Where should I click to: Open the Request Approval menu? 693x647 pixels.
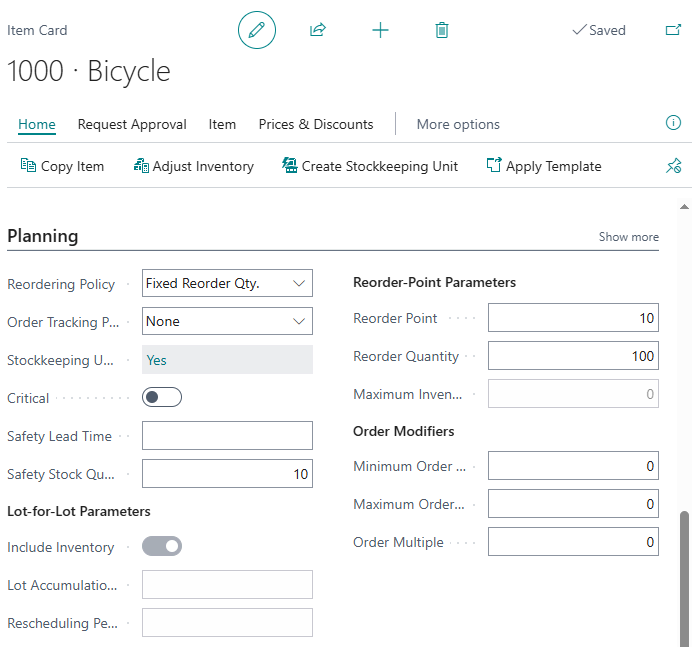click(132, 124)
